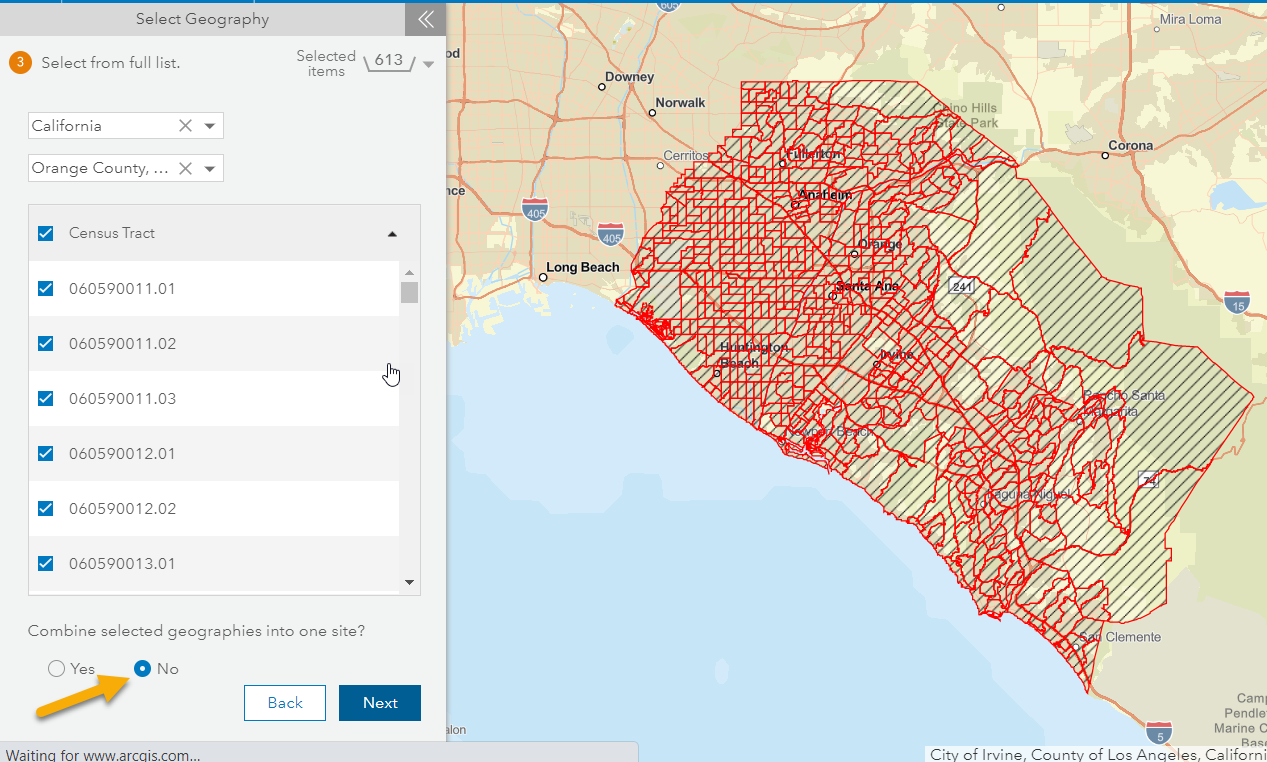1267x762 pixels.
Task: Expand the Selected items 613 dropdown
Action: [x=428, y=64]
